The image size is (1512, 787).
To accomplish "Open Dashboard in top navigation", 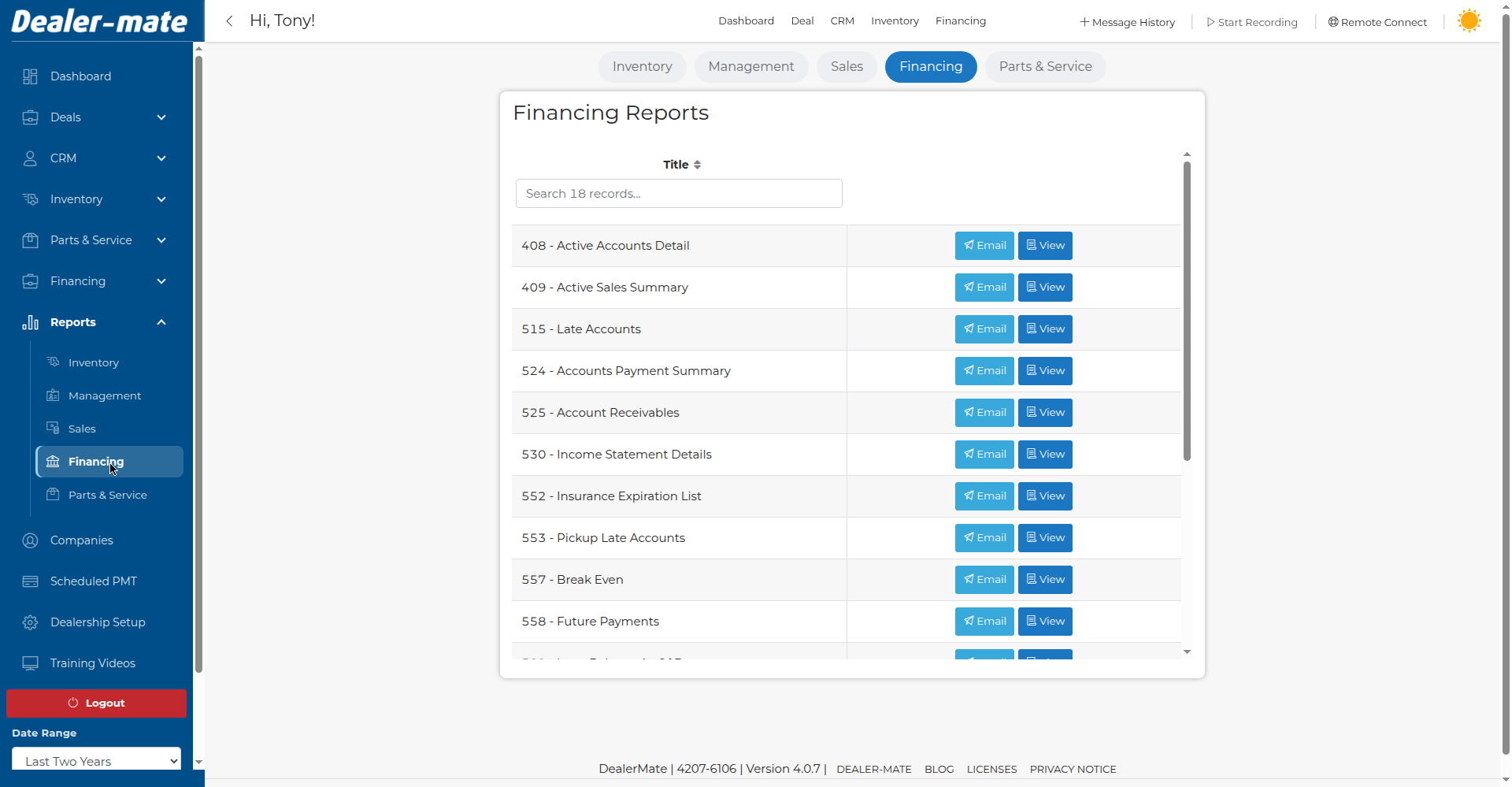I will [x=746, y=21].
